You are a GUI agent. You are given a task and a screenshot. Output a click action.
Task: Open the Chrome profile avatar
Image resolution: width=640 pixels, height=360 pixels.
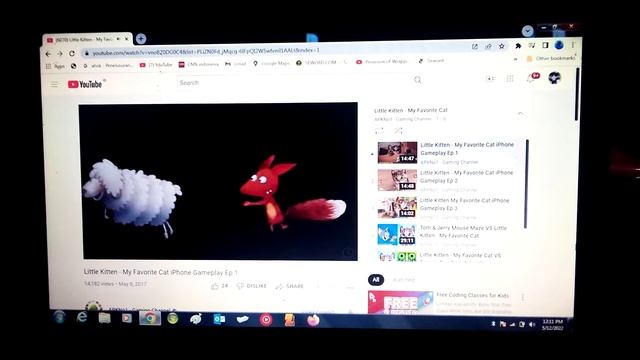(559, 45)
